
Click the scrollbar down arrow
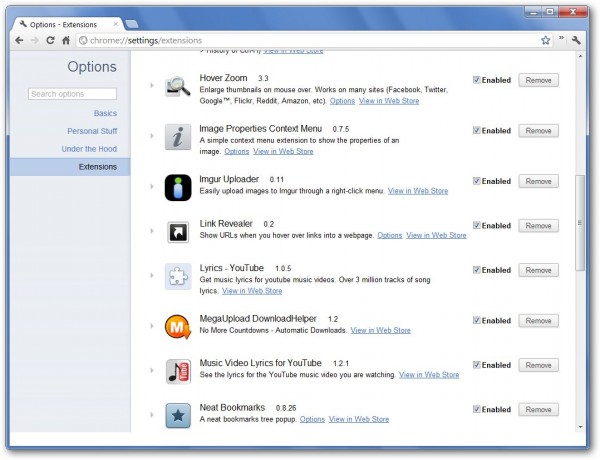[x=580, y=427]
